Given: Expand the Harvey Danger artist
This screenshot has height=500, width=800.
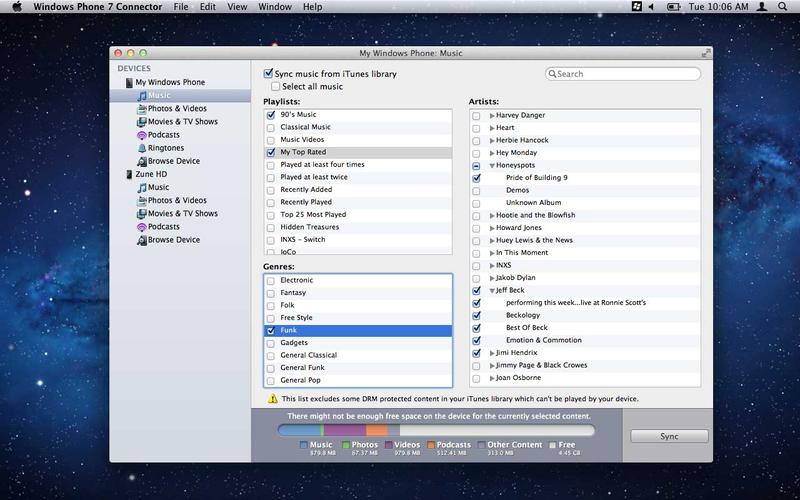Looking at the screenshot, I should [492, 115].
